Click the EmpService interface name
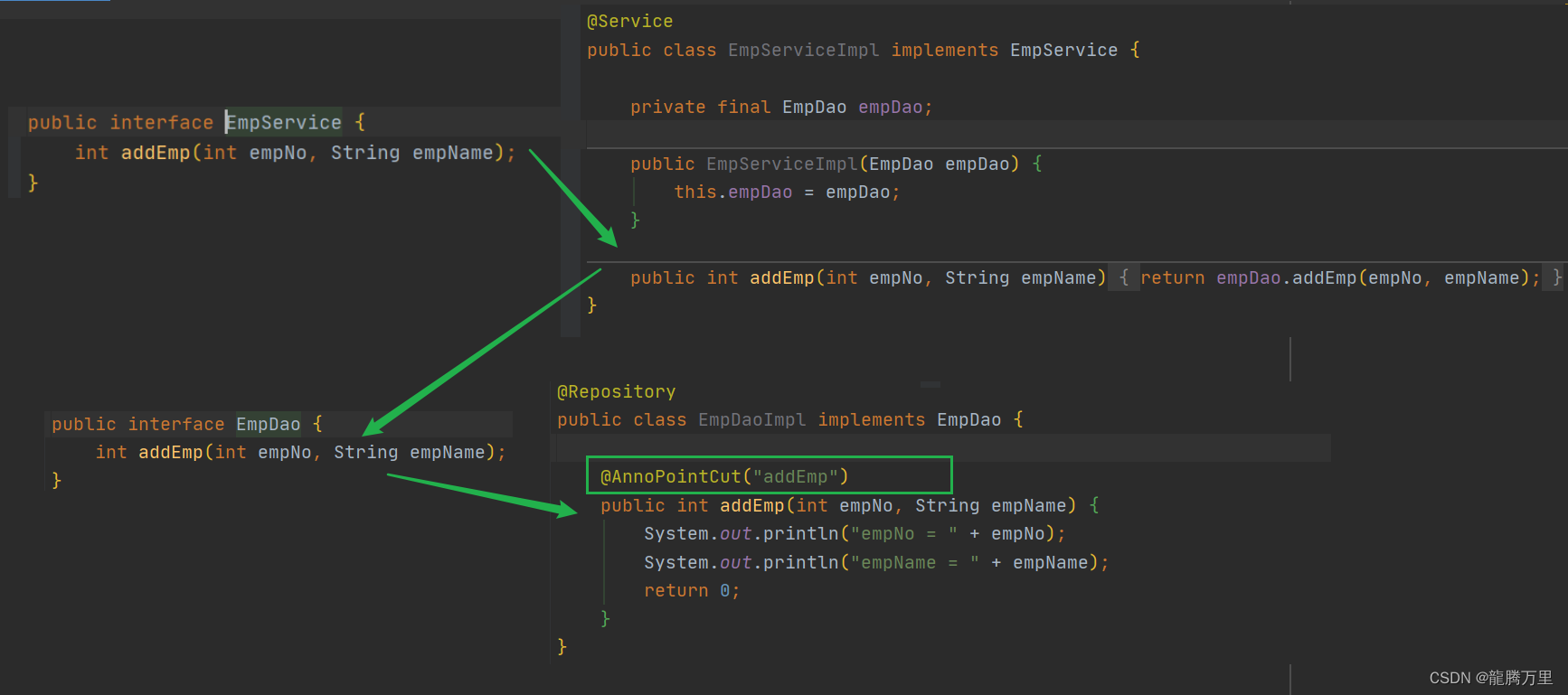1568x695 pixels. [284, 122]
